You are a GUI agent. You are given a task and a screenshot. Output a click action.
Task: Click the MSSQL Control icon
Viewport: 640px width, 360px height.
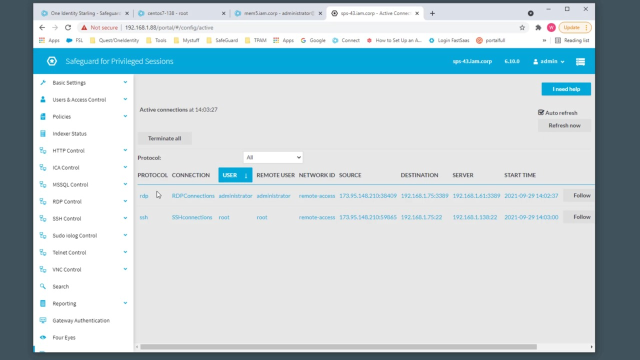(43, 184)
